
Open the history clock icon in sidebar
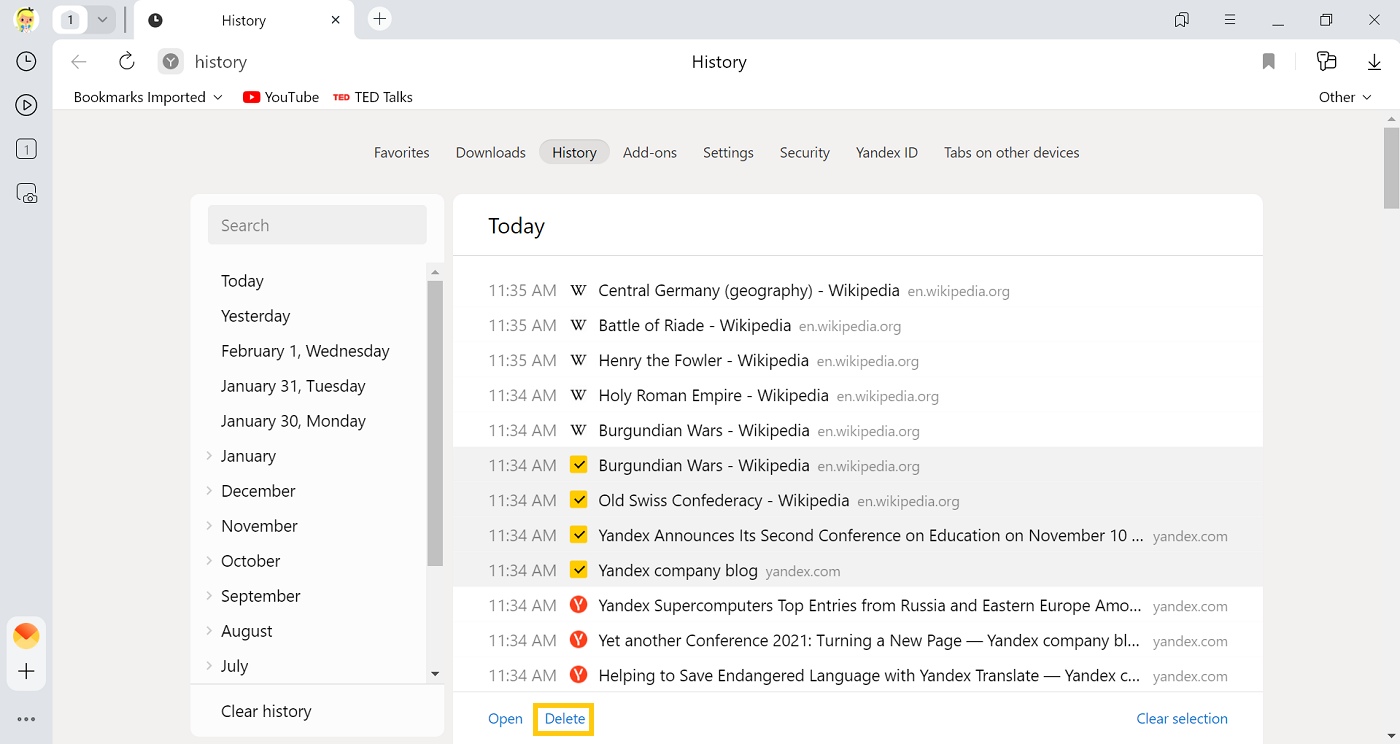click(x=27, y=62)
